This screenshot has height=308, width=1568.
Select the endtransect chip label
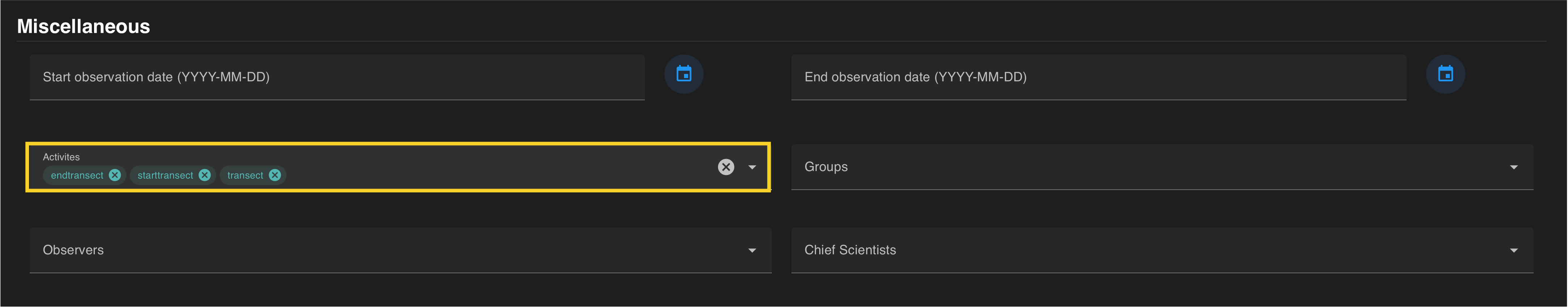coord(77,175)
